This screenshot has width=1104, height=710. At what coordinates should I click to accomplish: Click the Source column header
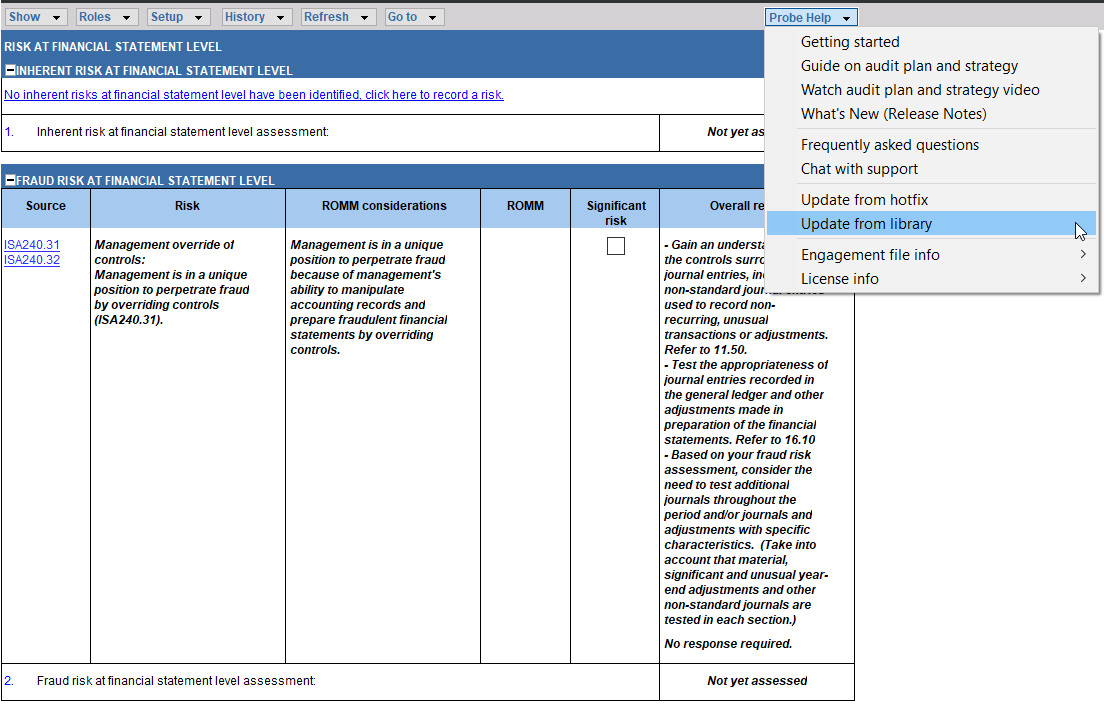(x=46, y=208)
